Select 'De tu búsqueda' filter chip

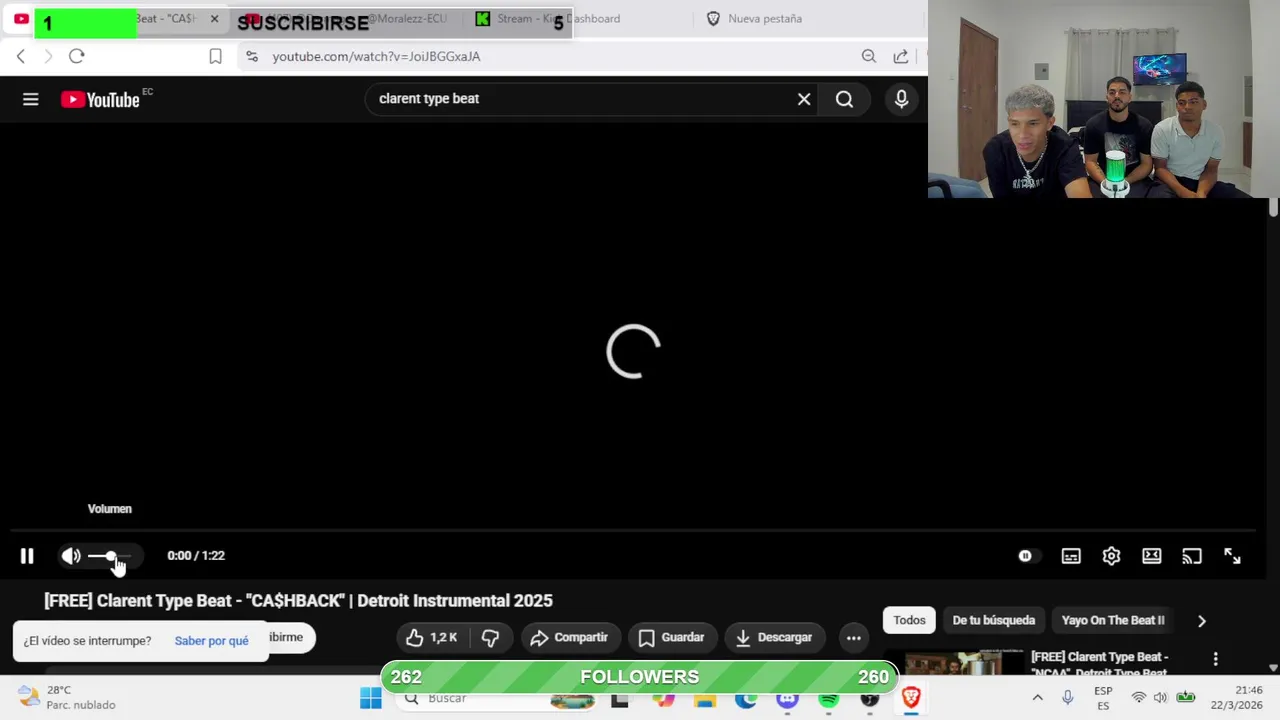pyautogui.click(x=993, y=620)
